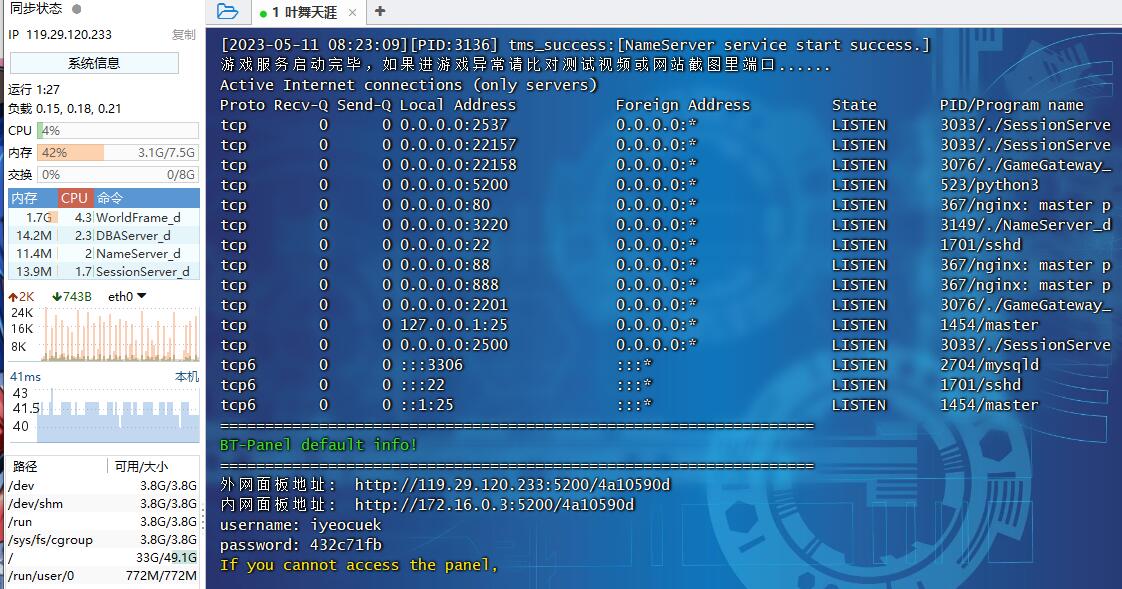Image resolution: width=1122 pixels, height=589 pixels.
Task: Select the WorldFrame_d process row
Action: [x=104, y=218]
